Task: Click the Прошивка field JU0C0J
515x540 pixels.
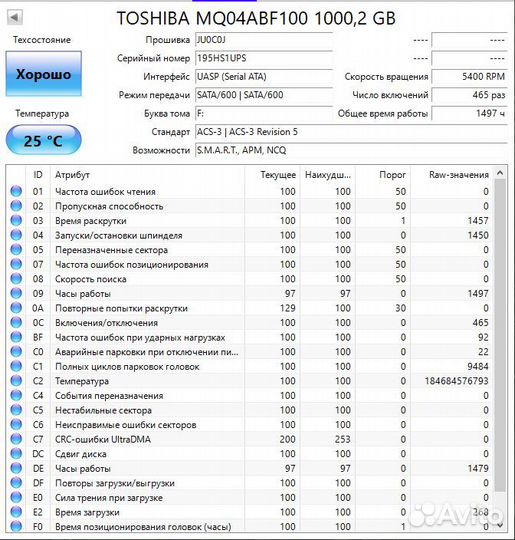Action: (264, 40)
